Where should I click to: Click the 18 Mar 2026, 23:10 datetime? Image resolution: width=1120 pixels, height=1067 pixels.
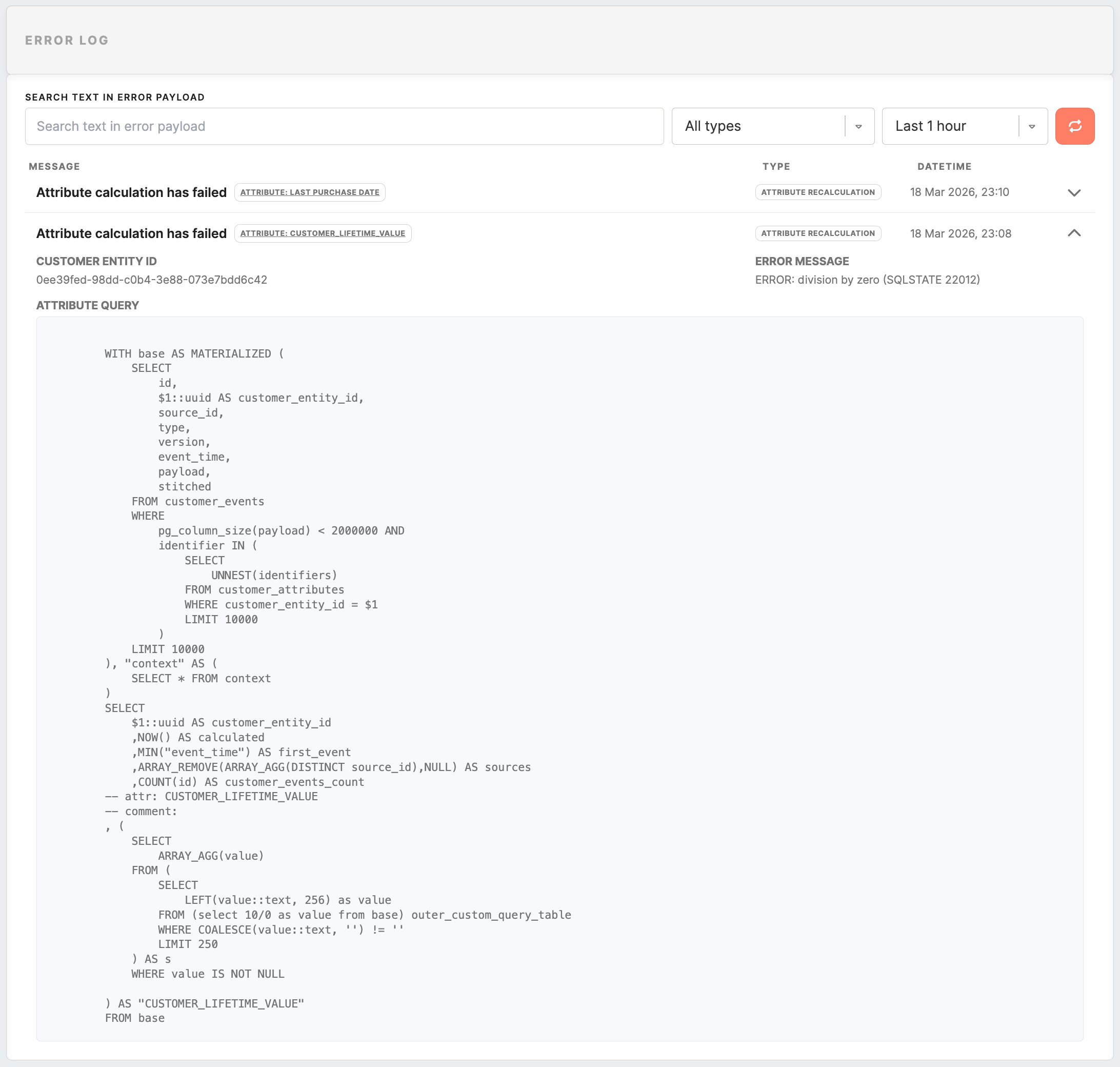[959, 192]
